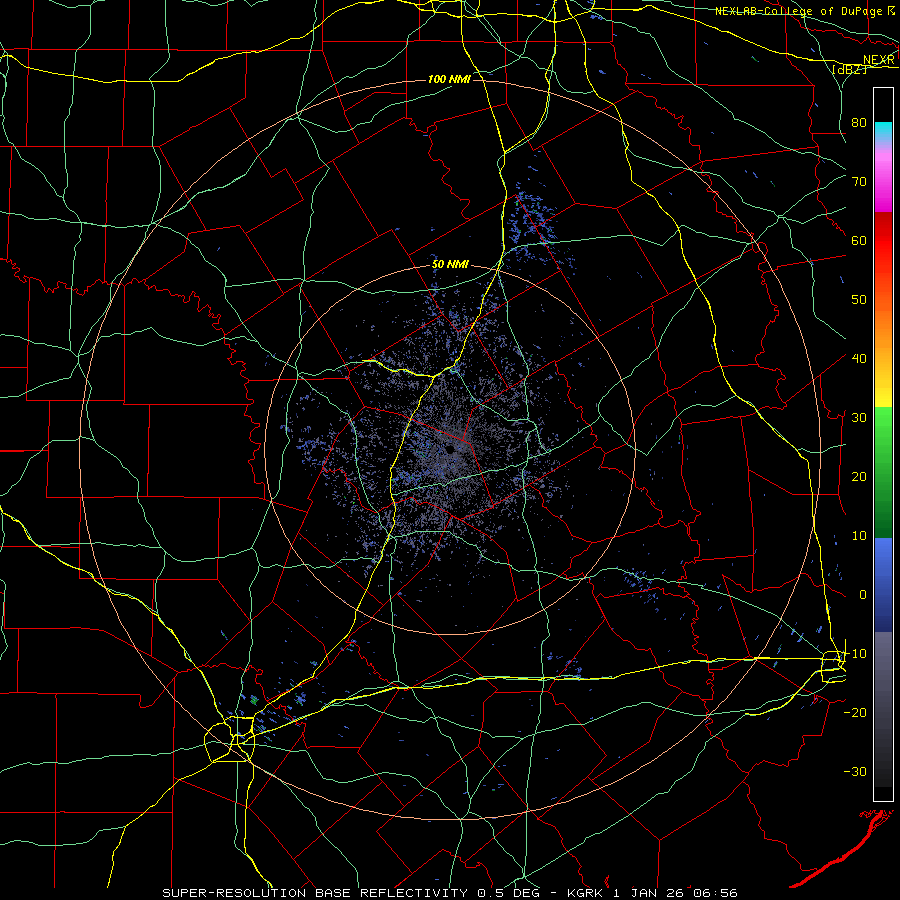Screen dimensions: 900x900
Task: Click the NEXR label near the top right
Action: pyautogui.click(x=878, y=60)
